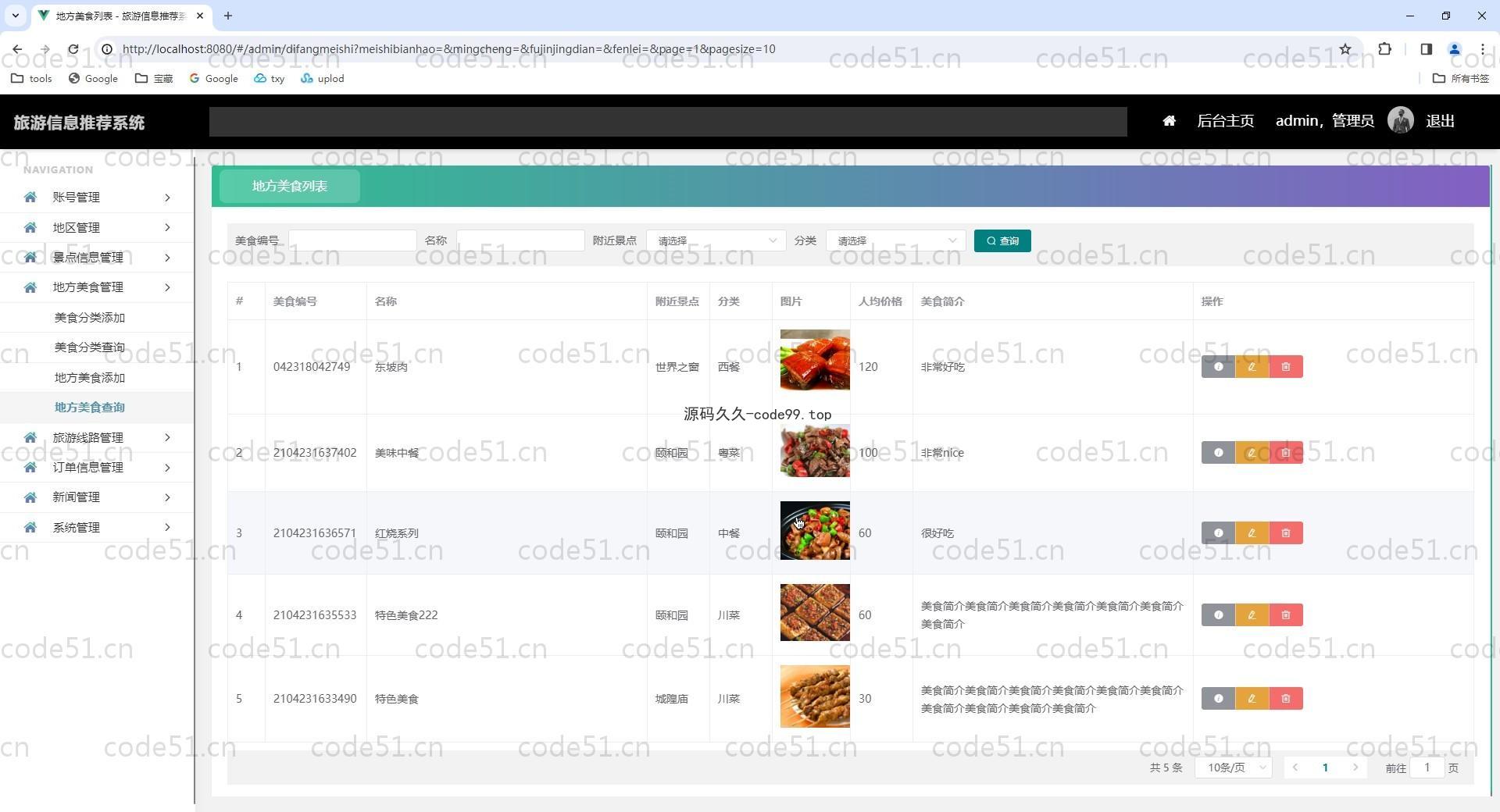Click the 前往 page number input
Image resolution: width=1500 pixels, height=812 pixels.
click(x=1427, y=768)
